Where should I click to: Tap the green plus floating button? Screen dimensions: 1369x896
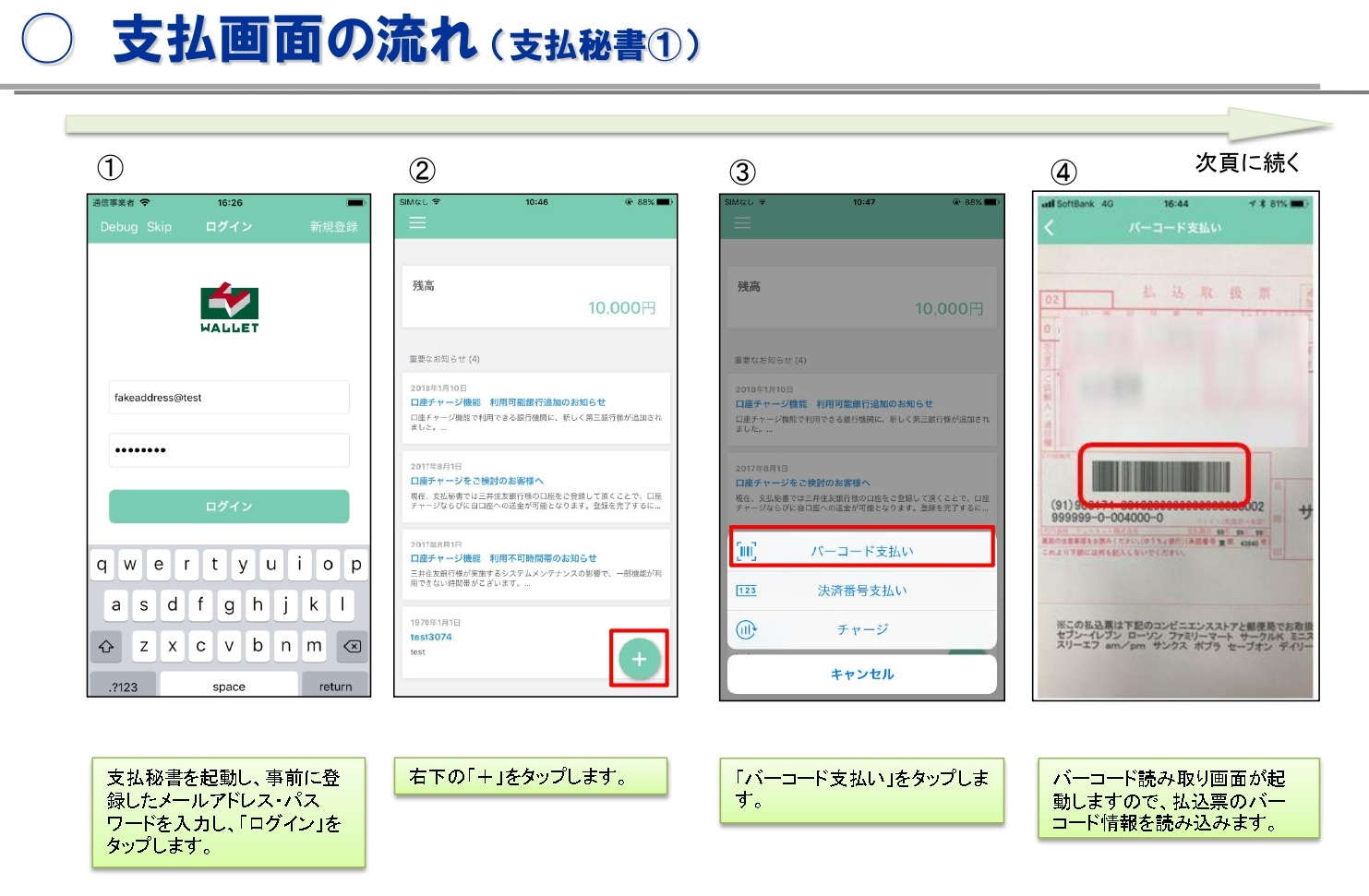(639, 659)
